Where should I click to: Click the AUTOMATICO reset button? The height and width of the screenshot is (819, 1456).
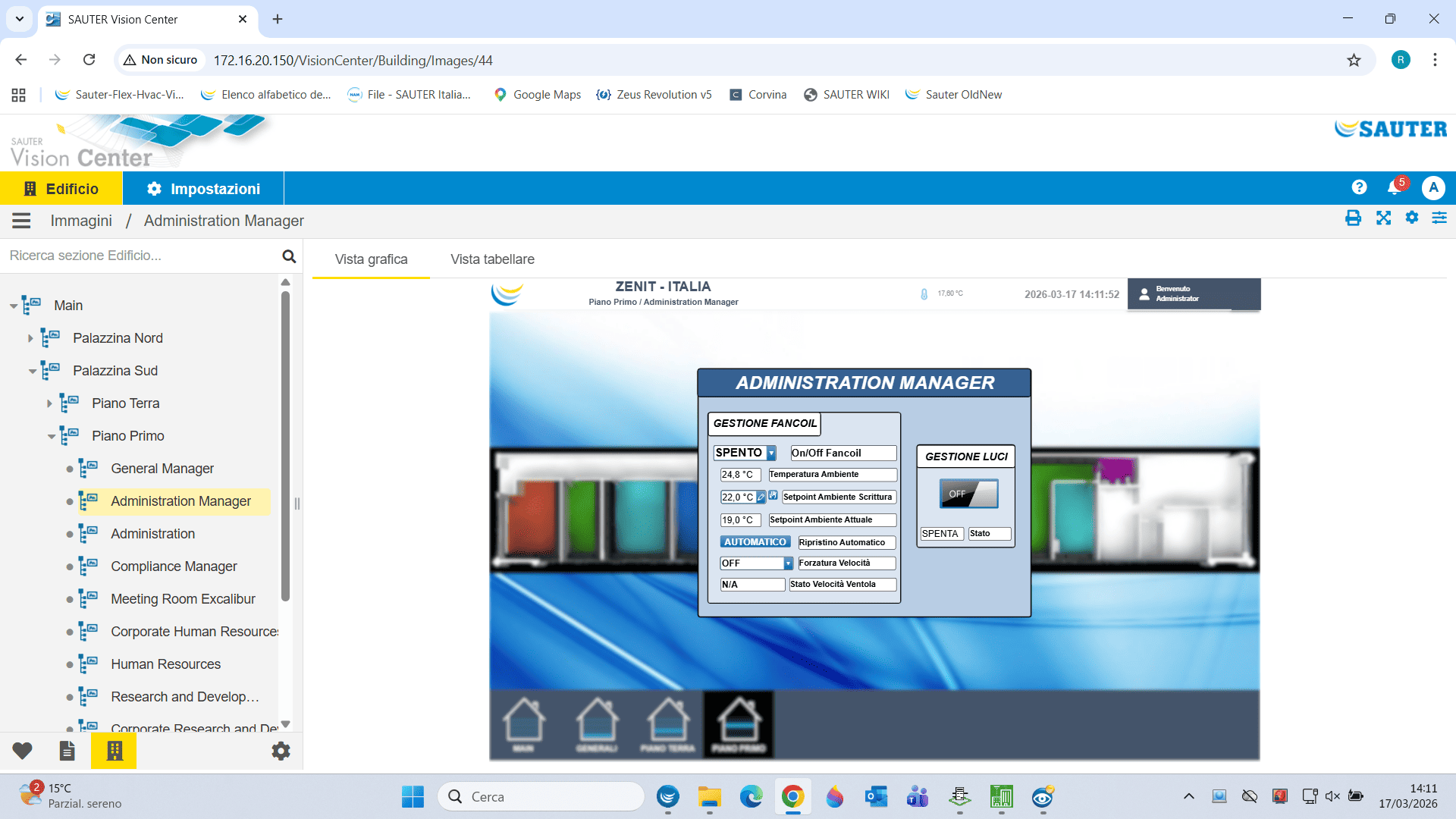(x=755, y=542)
